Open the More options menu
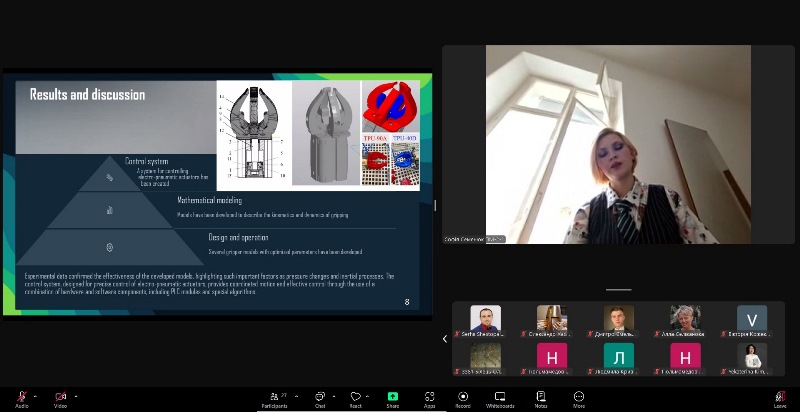The image size is (800, 412). (x=578, y=398)
